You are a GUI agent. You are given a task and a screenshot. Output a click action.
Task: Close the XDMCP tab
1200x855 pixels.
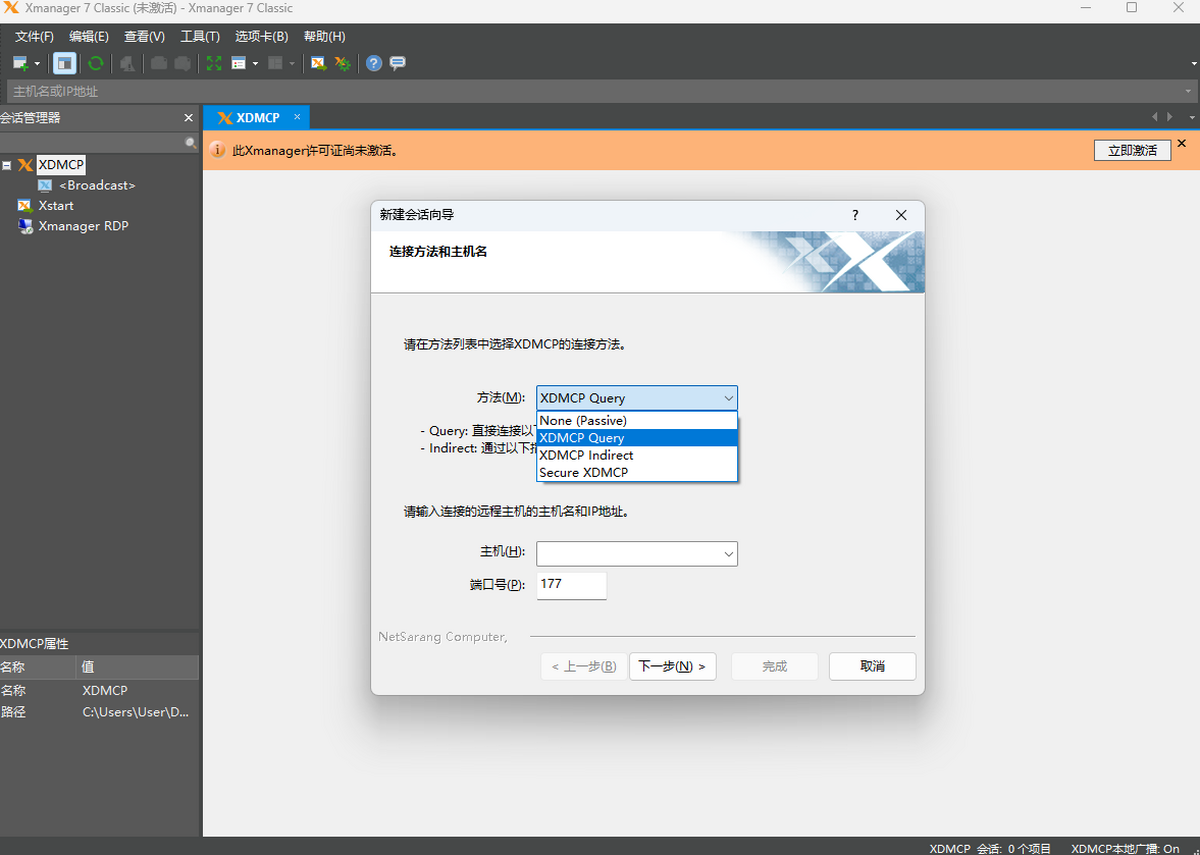pyautogui.click(x=296, y=117)
